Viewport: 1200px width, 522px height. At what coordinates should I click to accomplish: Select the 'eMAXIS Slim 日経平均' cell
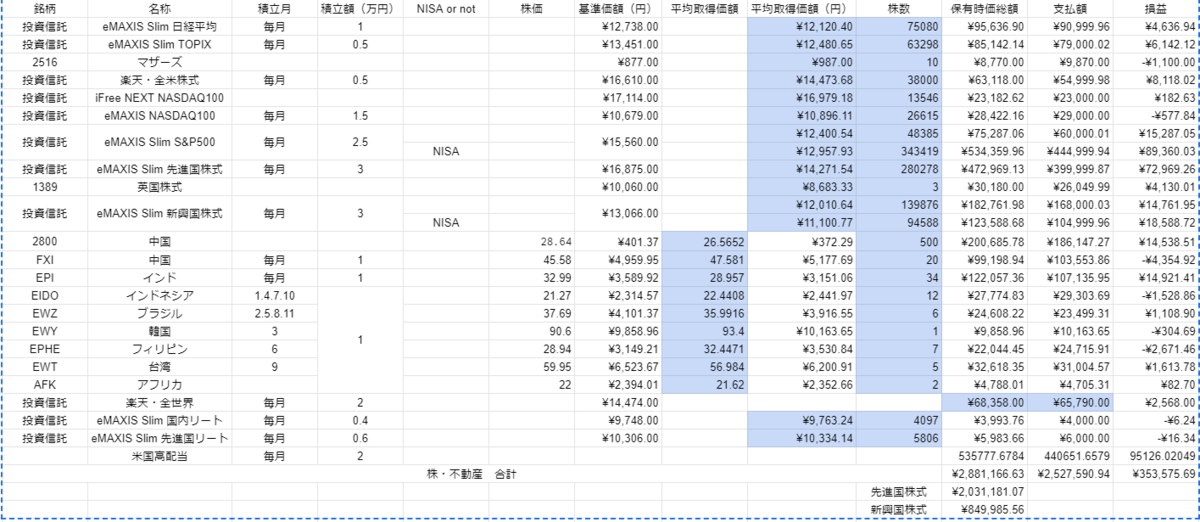pos(160,26)
